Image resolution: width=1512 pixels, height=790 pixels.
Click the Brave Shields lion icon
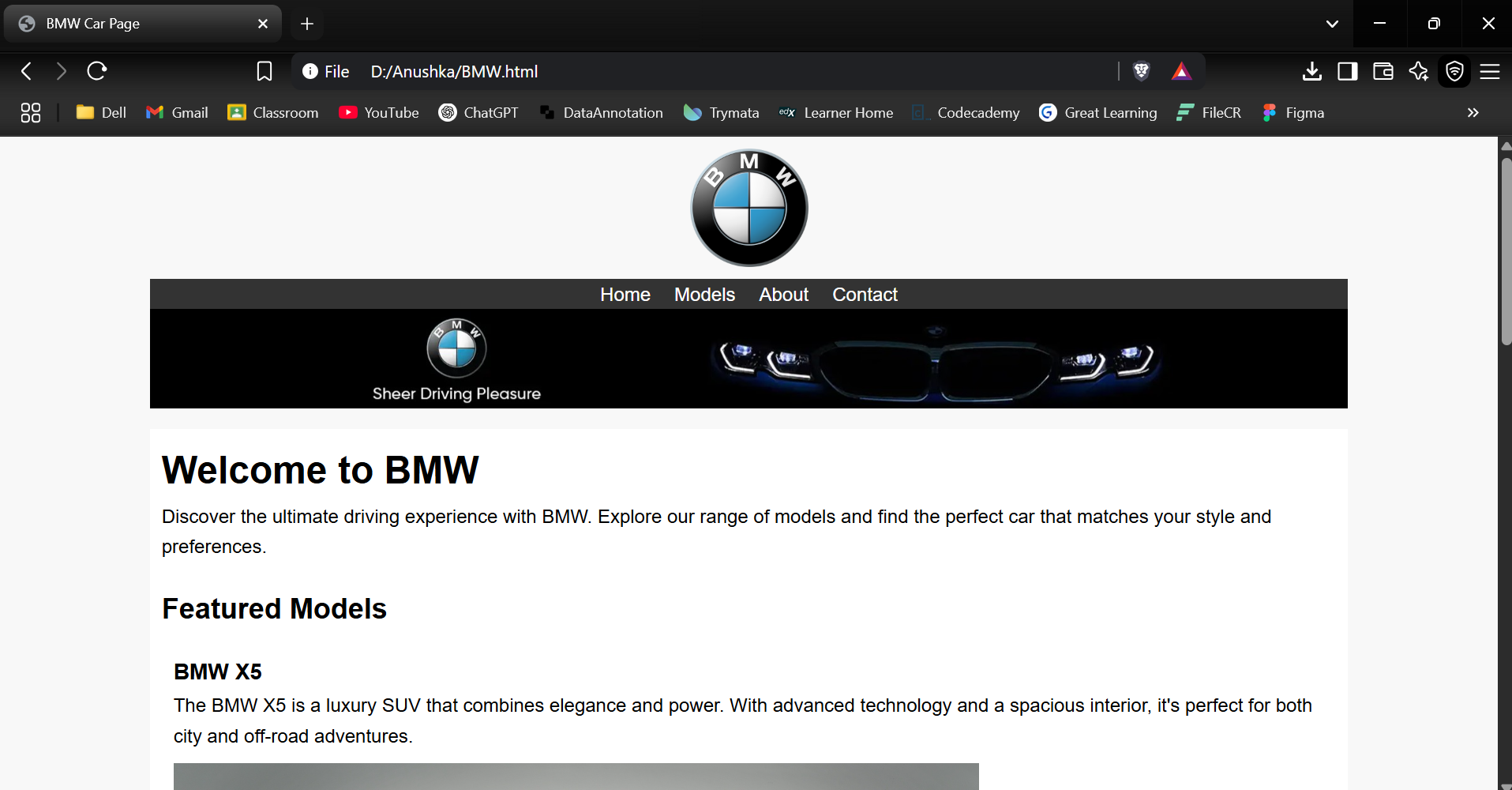(1141, 71)
